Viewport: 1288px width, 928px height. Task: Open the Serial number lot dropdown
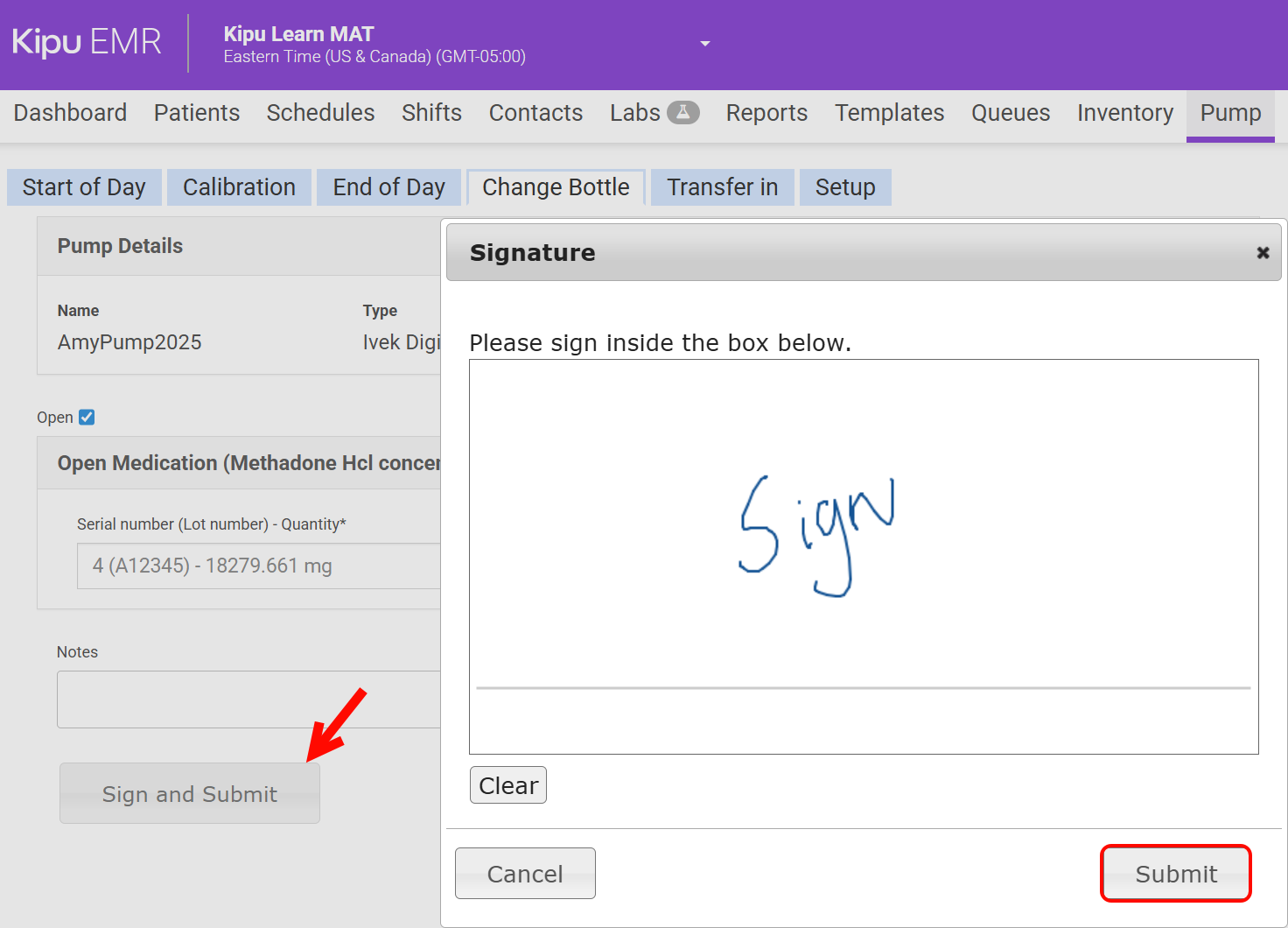pyautogui.click(x=259, y=566)
